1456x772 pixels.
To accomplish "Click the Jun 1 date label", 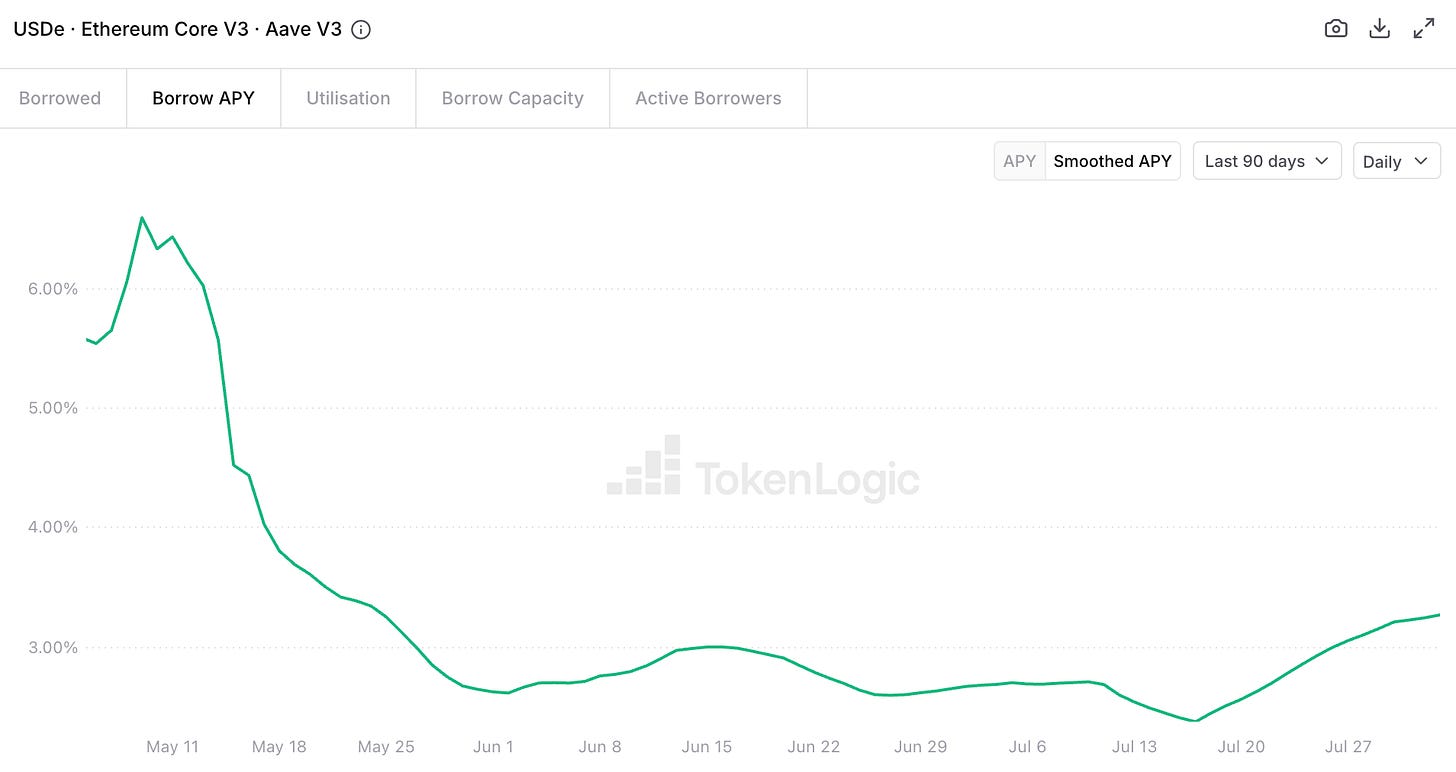I will [493, 746].
